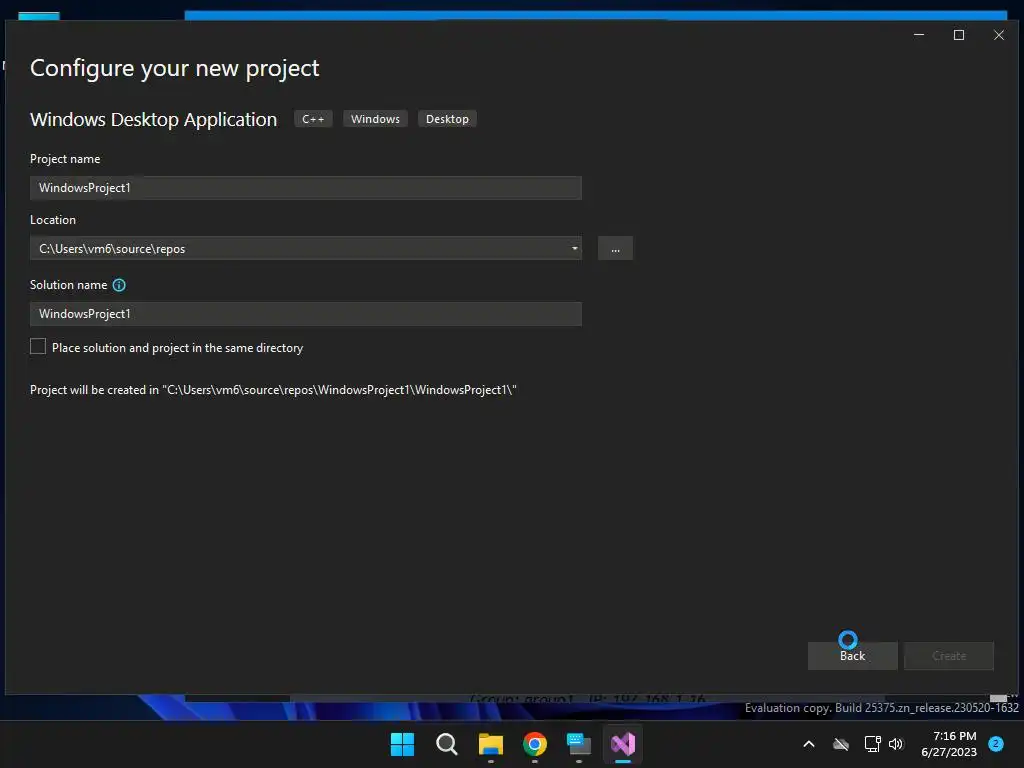Go Back to the previous step
Image resolution: width=1024 pixels, height=768 pixels.
(852, 656)
